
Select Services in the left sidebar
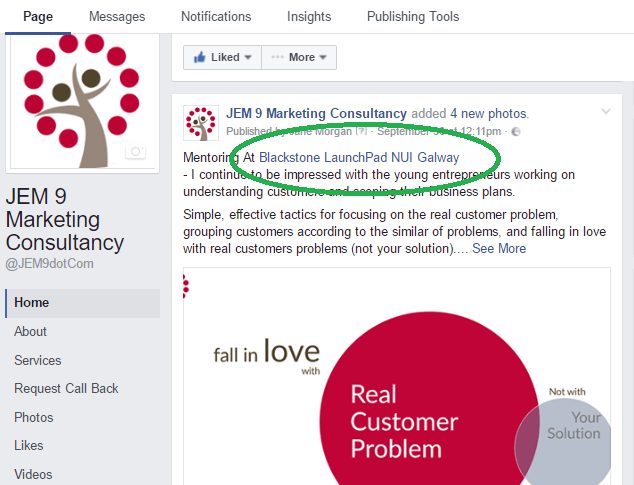(x=38, y=360)
